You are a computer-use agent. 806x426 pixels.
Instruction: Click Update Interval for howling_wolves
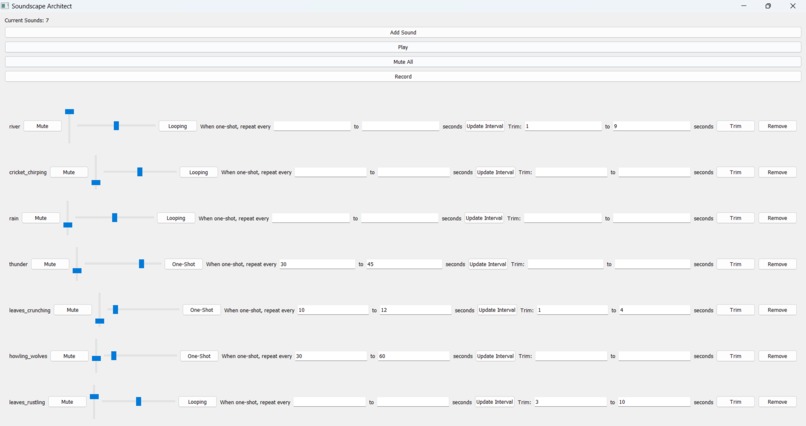coord(495,356)
